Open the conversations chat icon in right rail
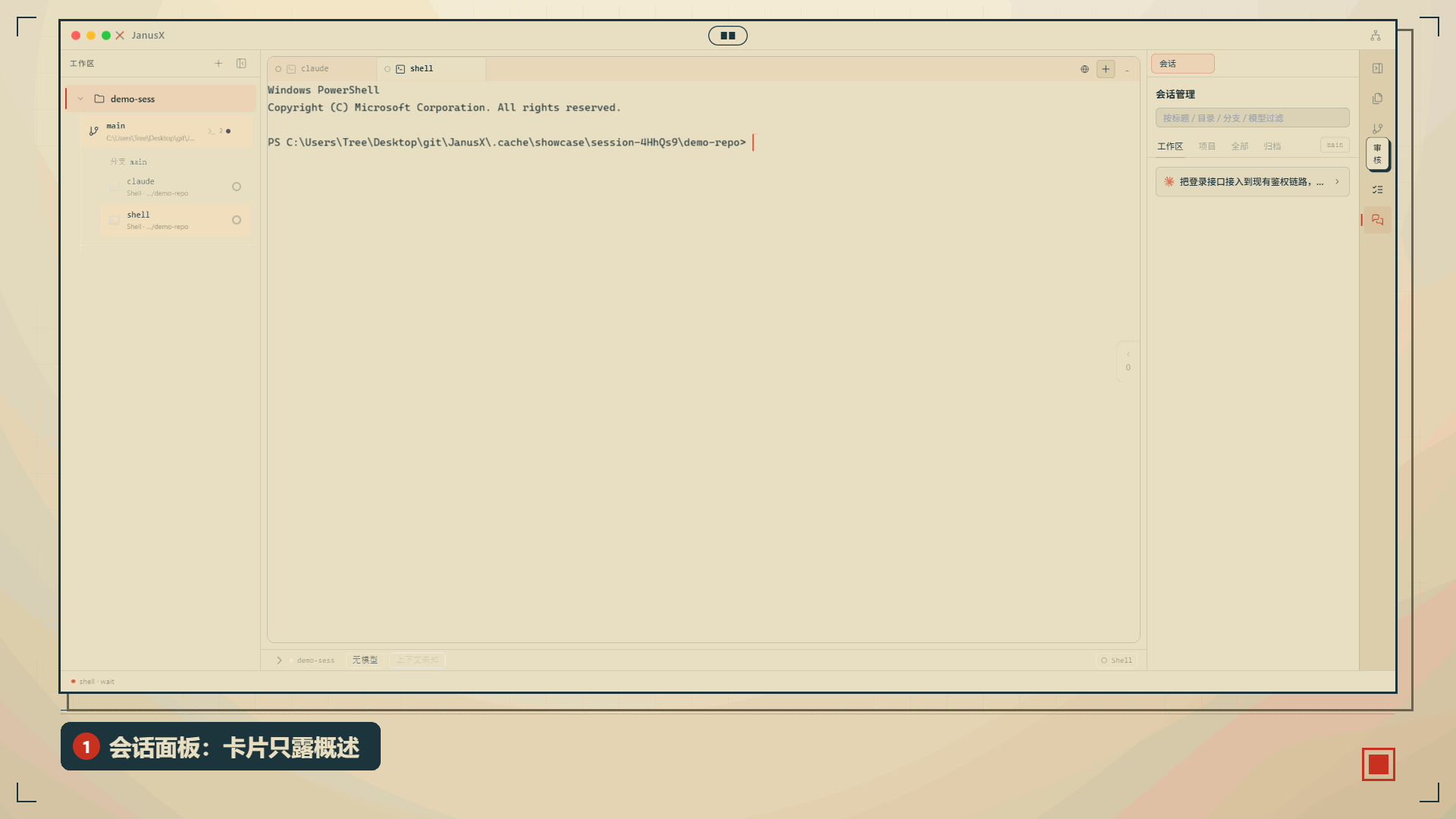The image size is (1456, 819). click(1377, 220)
